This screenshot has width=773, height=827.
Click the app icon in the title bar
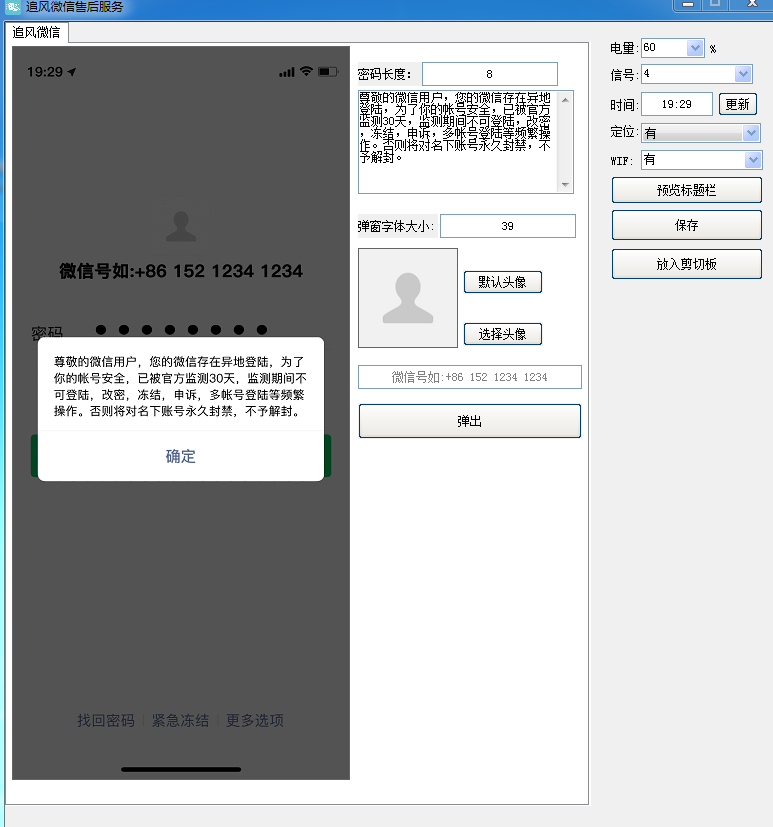click(x=13, y=7)
